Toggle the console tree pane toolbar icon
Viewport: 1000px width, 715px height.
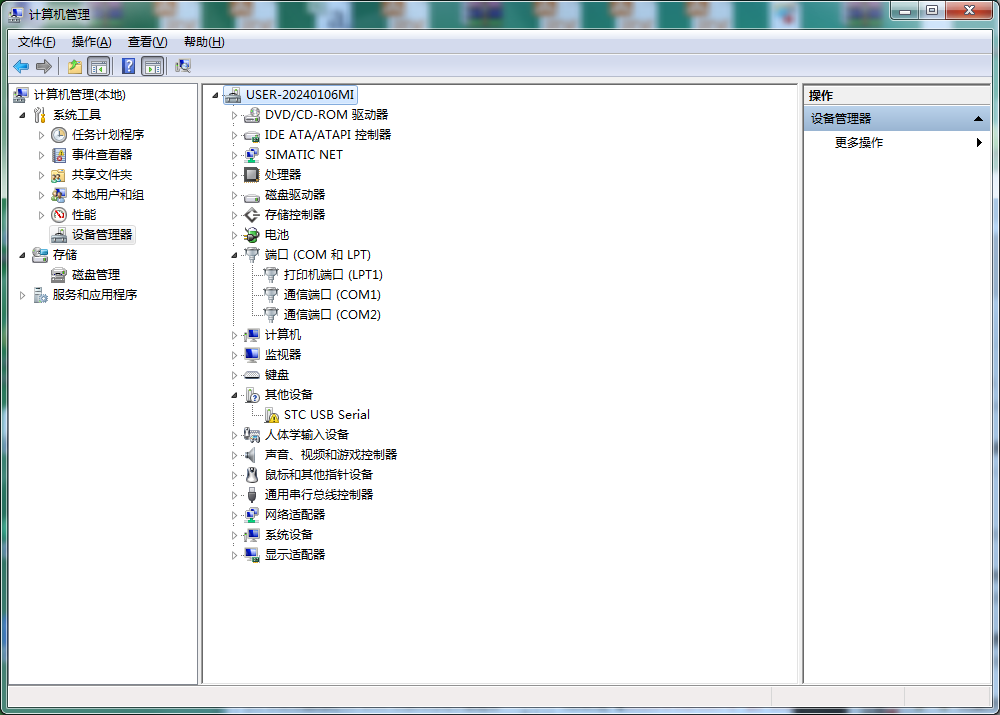(x=99, y=66)
